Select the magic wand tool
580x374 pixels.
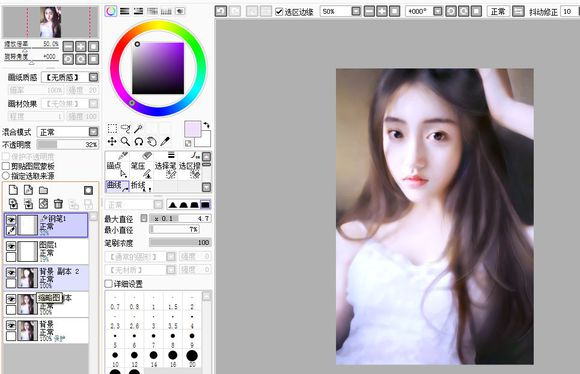click(138, 129)
